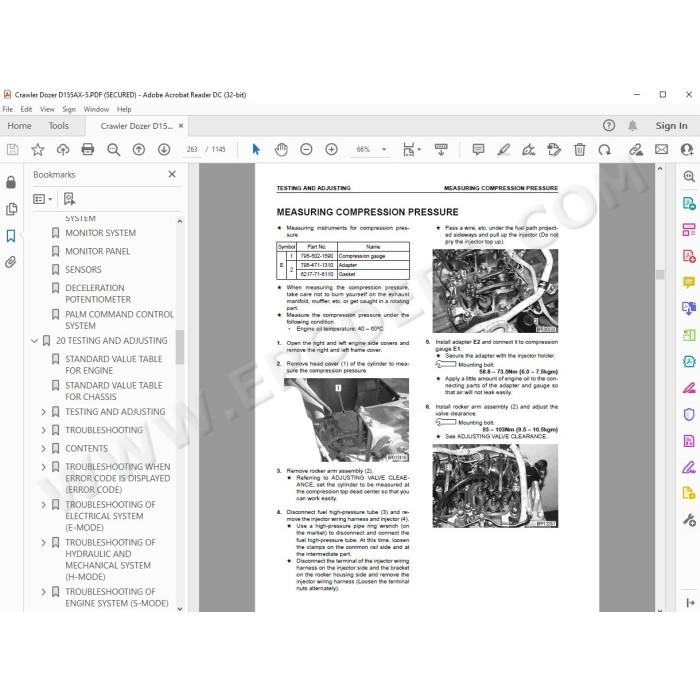Viewport: 700px width, 700px height.
Task: Click the Print file icon
Action: tap(88, 149)
